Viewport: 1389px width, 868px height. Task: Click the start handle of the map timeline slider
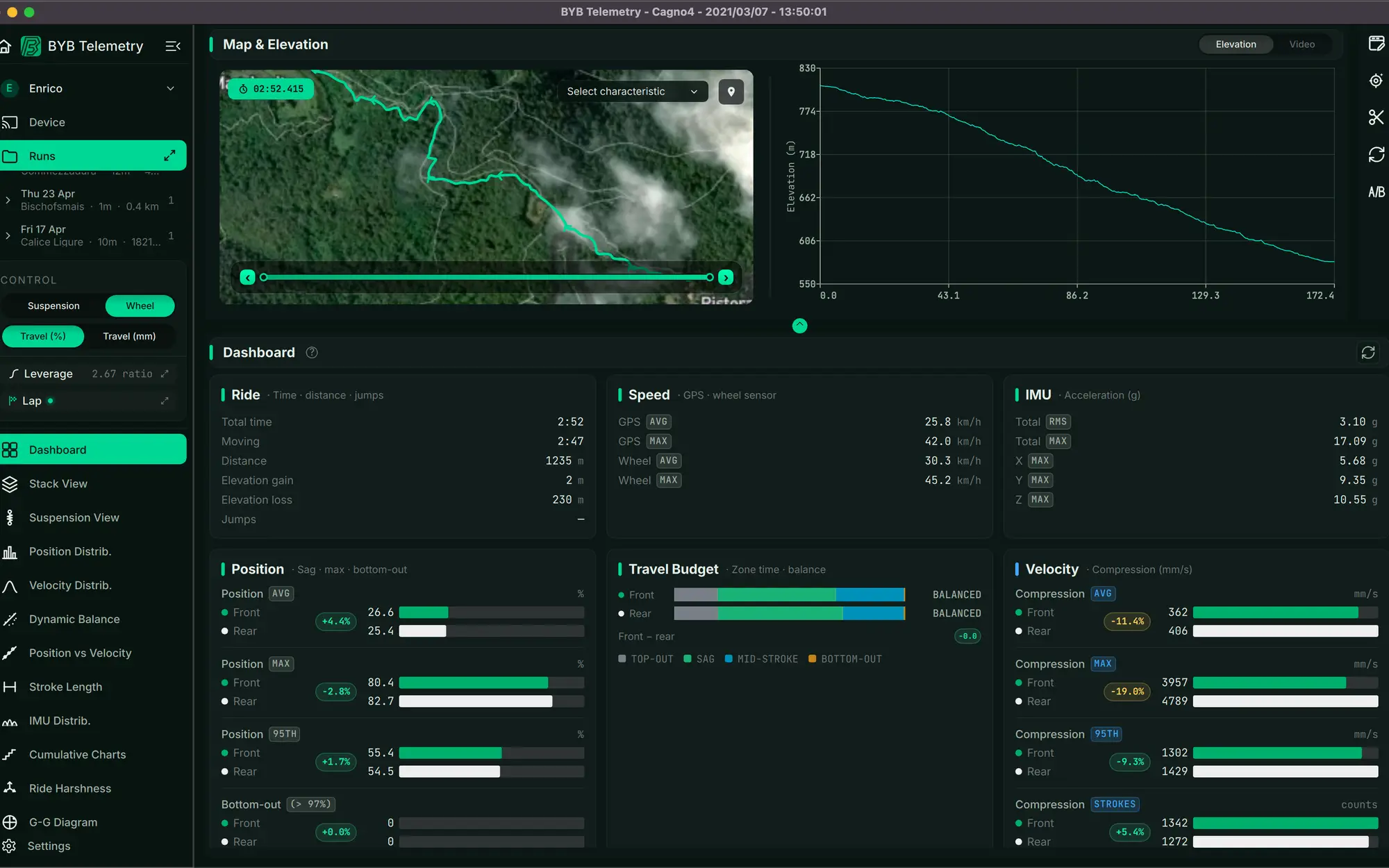tap(263, 278)
